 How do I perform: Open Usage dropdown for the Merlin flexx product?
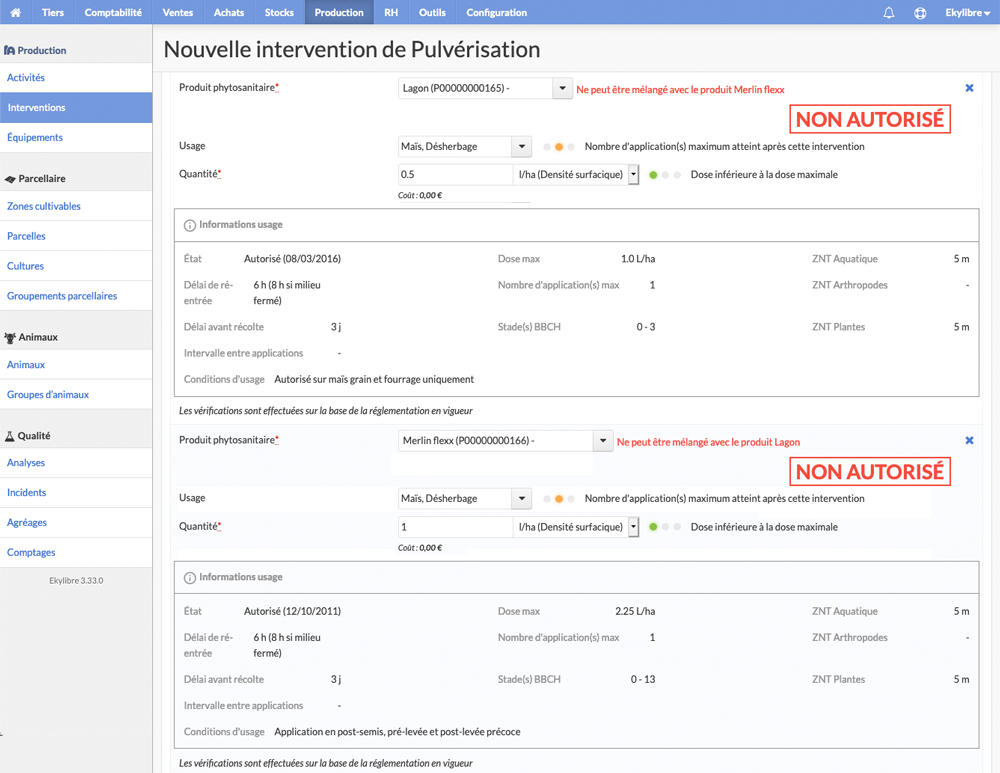click(521, 498)
